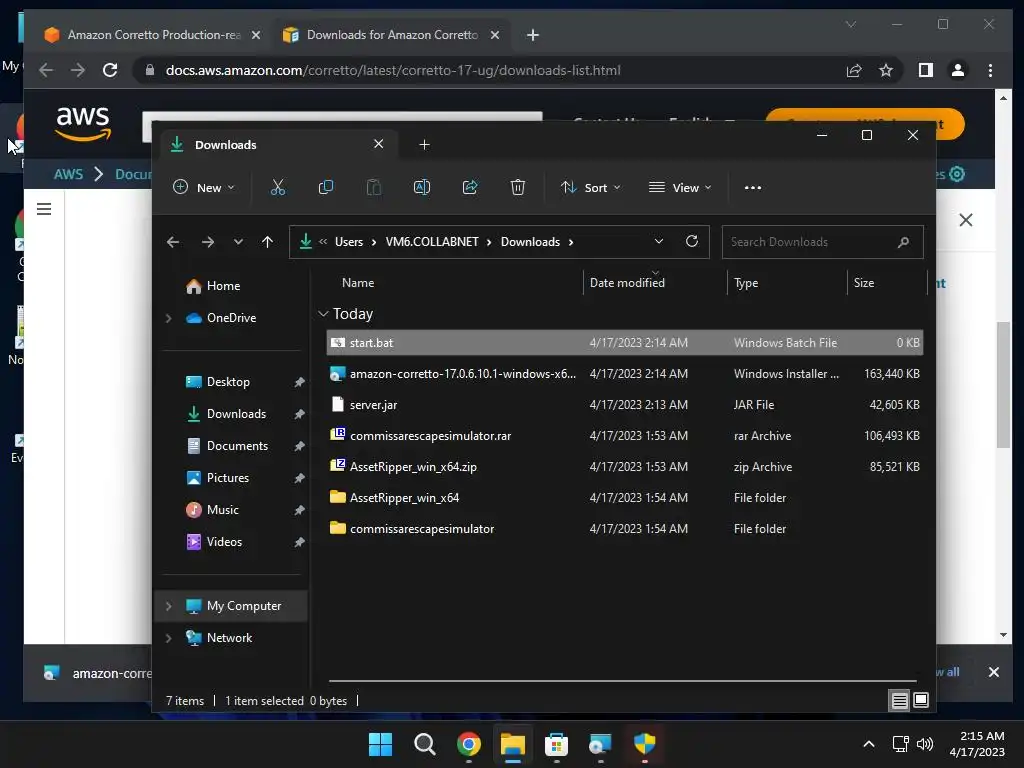Open Chrome side panel icon
This screenshot has width=1024, height=768.
926,71
